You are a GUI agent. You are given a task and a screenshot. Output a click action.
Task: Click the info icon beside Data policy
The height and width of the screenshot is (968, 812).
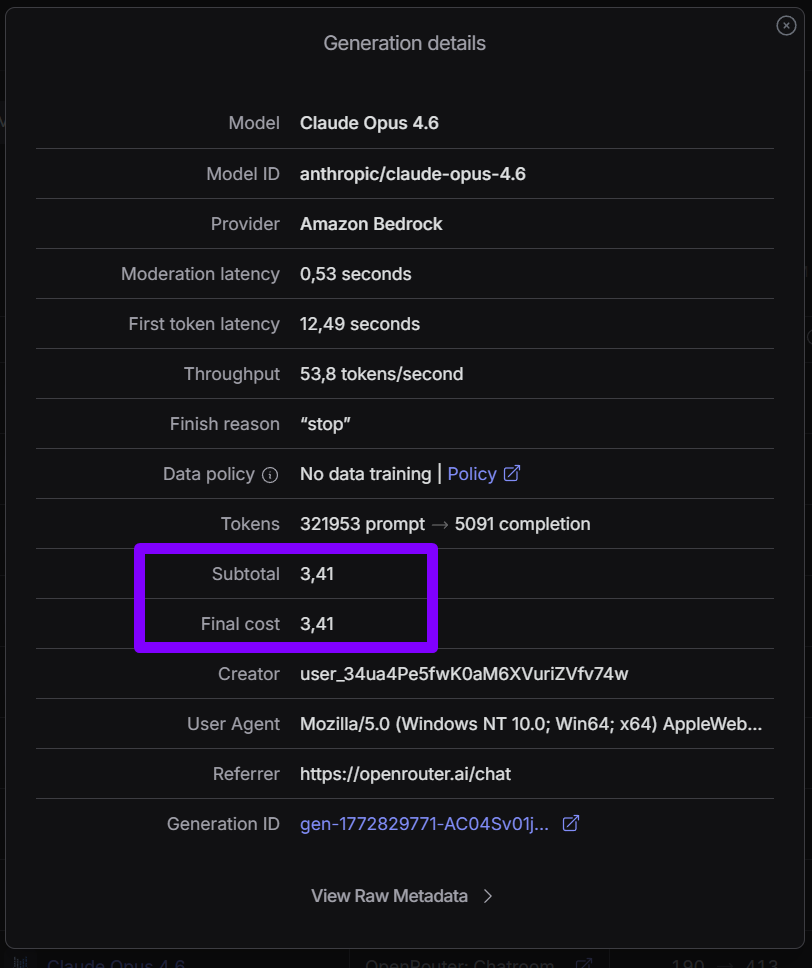269,475
